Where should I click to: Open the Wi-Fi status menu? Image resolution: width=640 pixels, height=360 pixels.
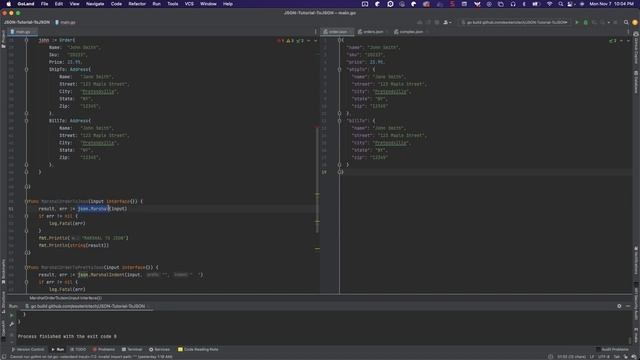coord(550,4)
